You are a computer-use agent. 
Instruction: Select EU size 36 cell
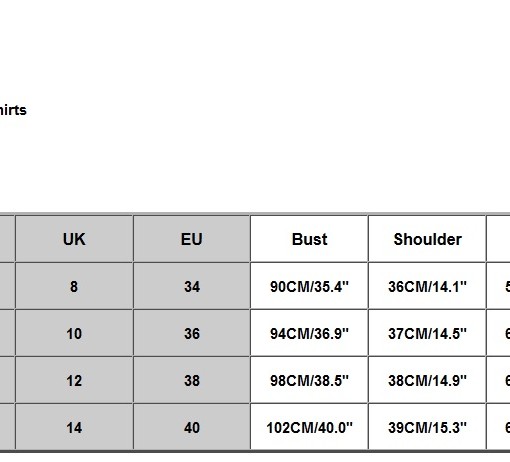pos(192,333)
